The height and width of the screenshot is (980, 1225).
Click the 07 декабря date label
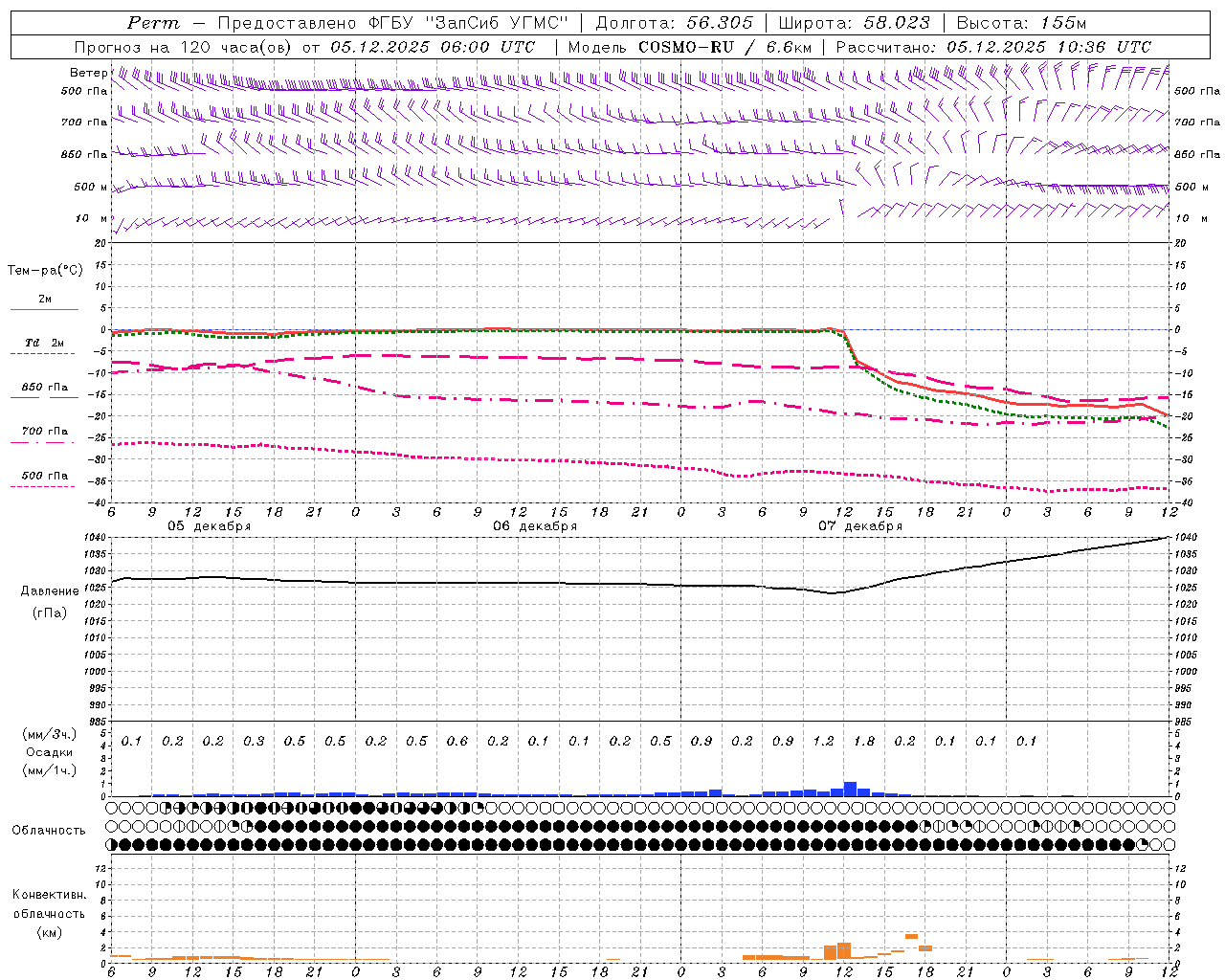click(860, 526)
